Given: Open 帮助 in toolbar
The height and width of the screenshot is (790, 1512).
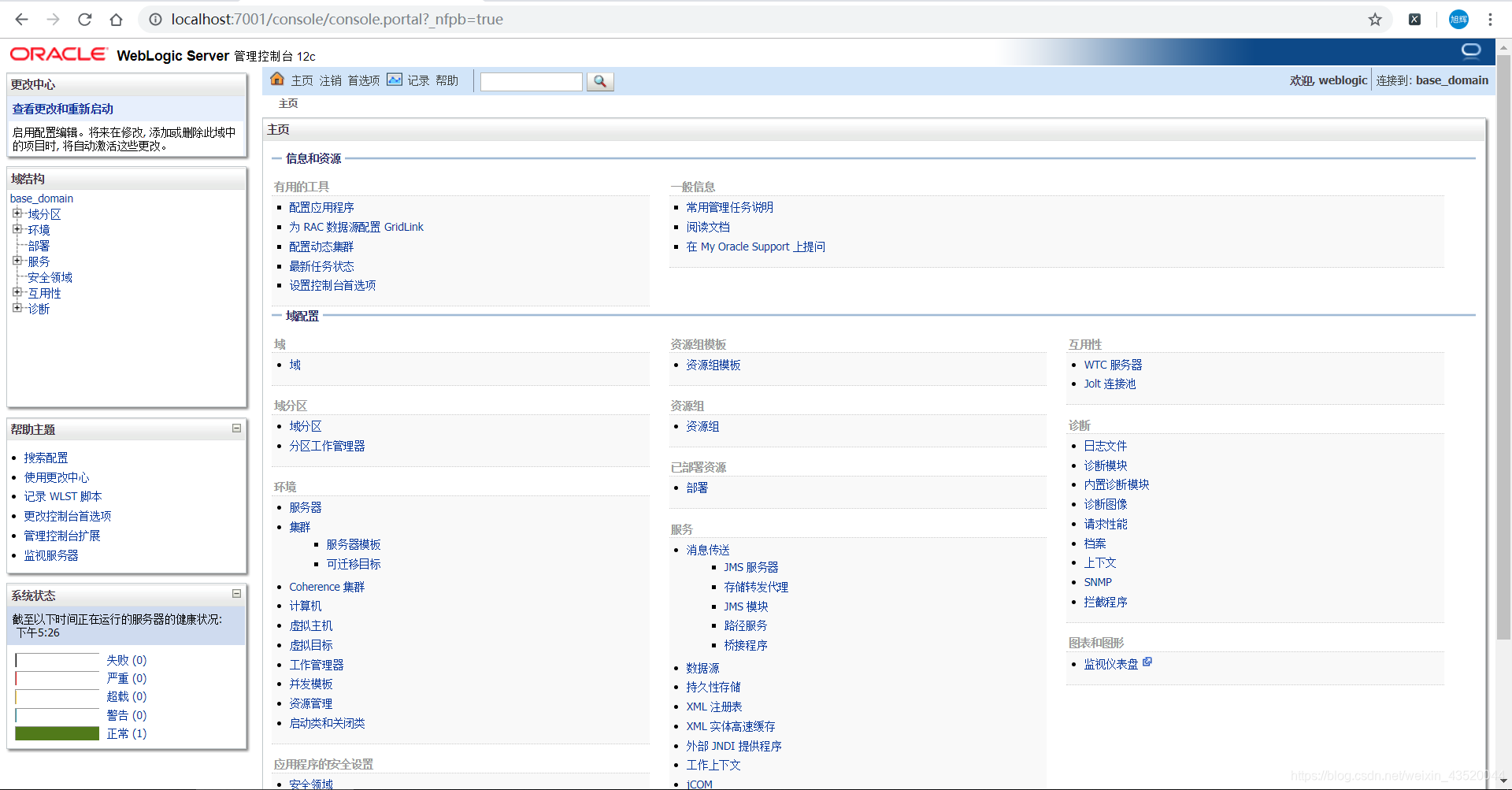Looking at the screenshot, I should click(x=447, y=80).
